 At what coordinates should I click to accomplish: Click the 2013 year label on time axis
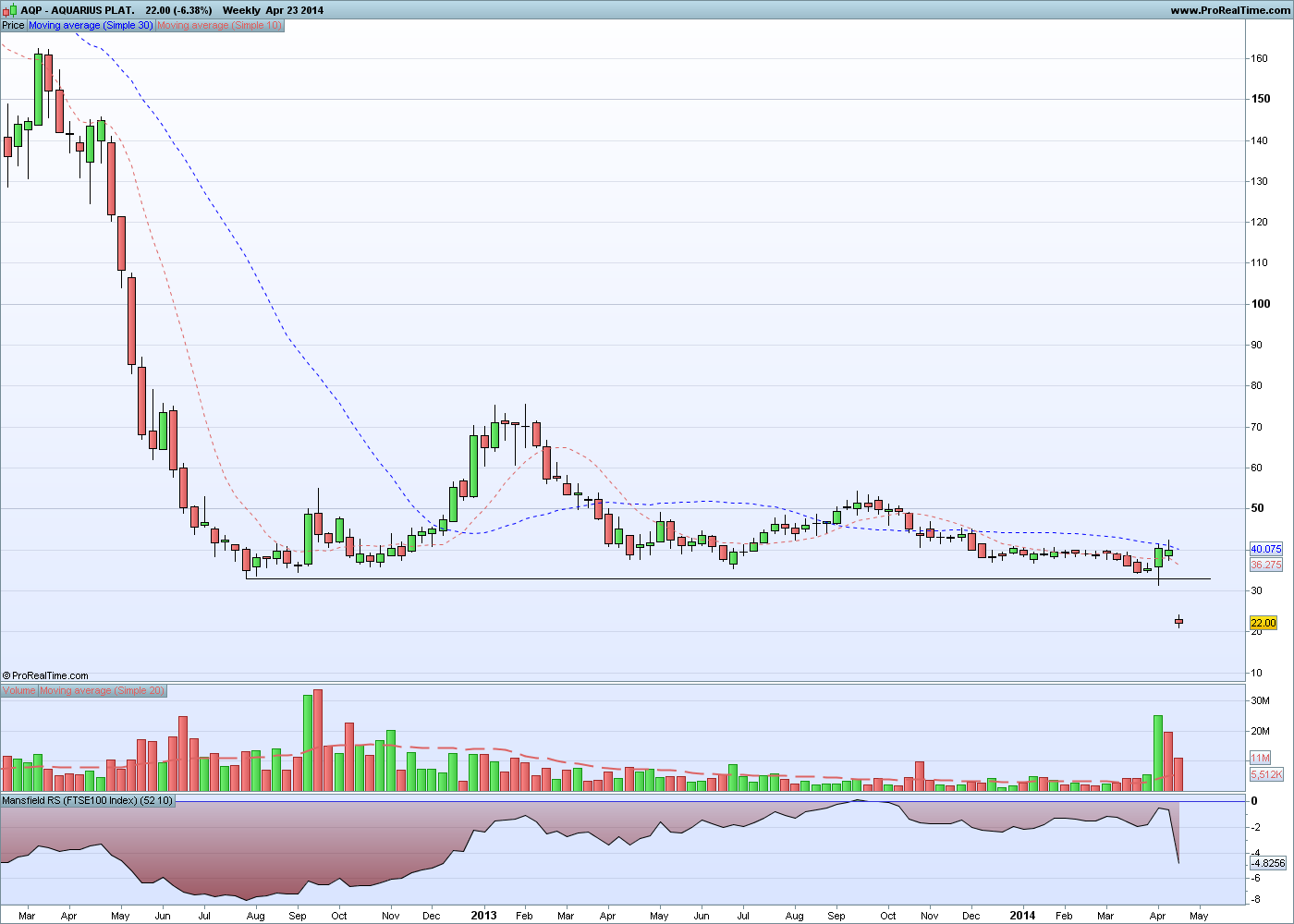tap(483, 916)
